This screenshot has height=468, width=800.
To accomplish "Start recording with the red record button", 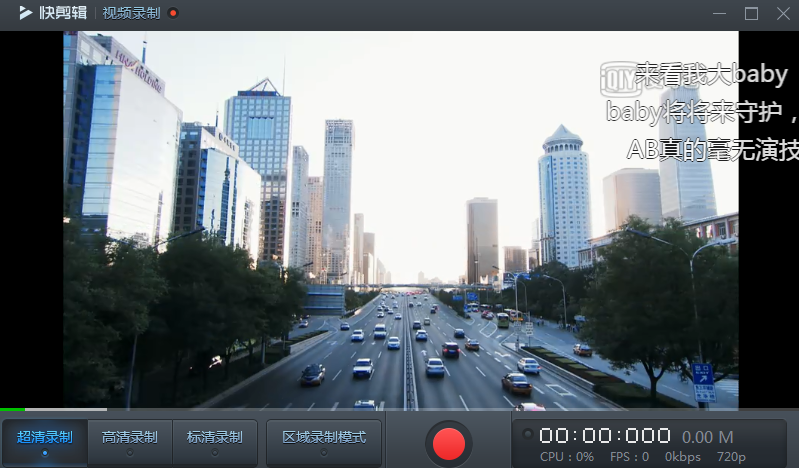I will (x=448, y=443).
